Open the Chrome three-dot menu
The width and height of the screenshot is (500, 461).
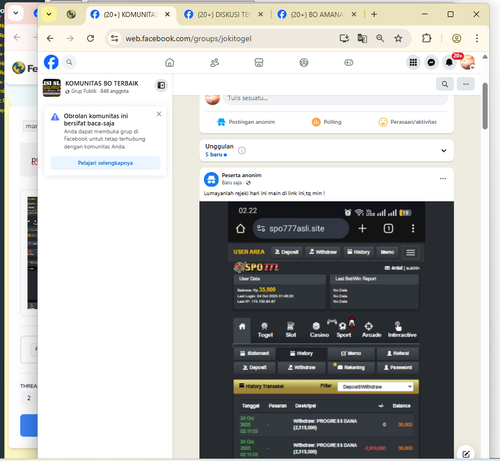pos(477,38)
